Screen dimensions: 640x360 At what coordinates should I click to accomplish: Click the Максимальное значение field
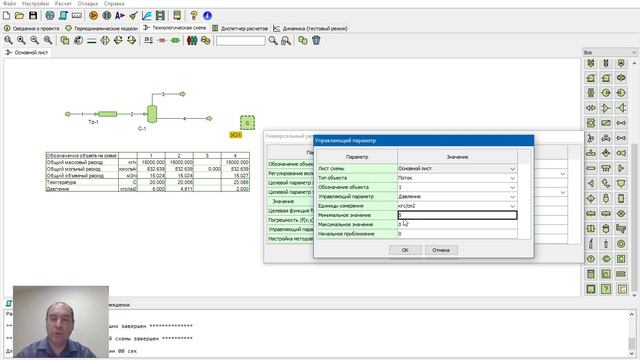tap(457, 224)
